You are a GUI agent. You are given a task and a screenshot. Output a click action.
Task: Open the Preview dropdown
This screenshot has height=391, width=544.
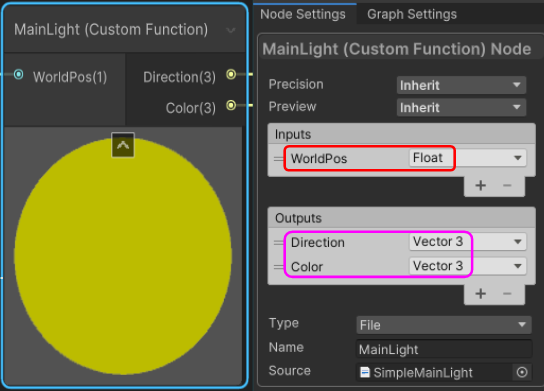(x=461, y=108)
